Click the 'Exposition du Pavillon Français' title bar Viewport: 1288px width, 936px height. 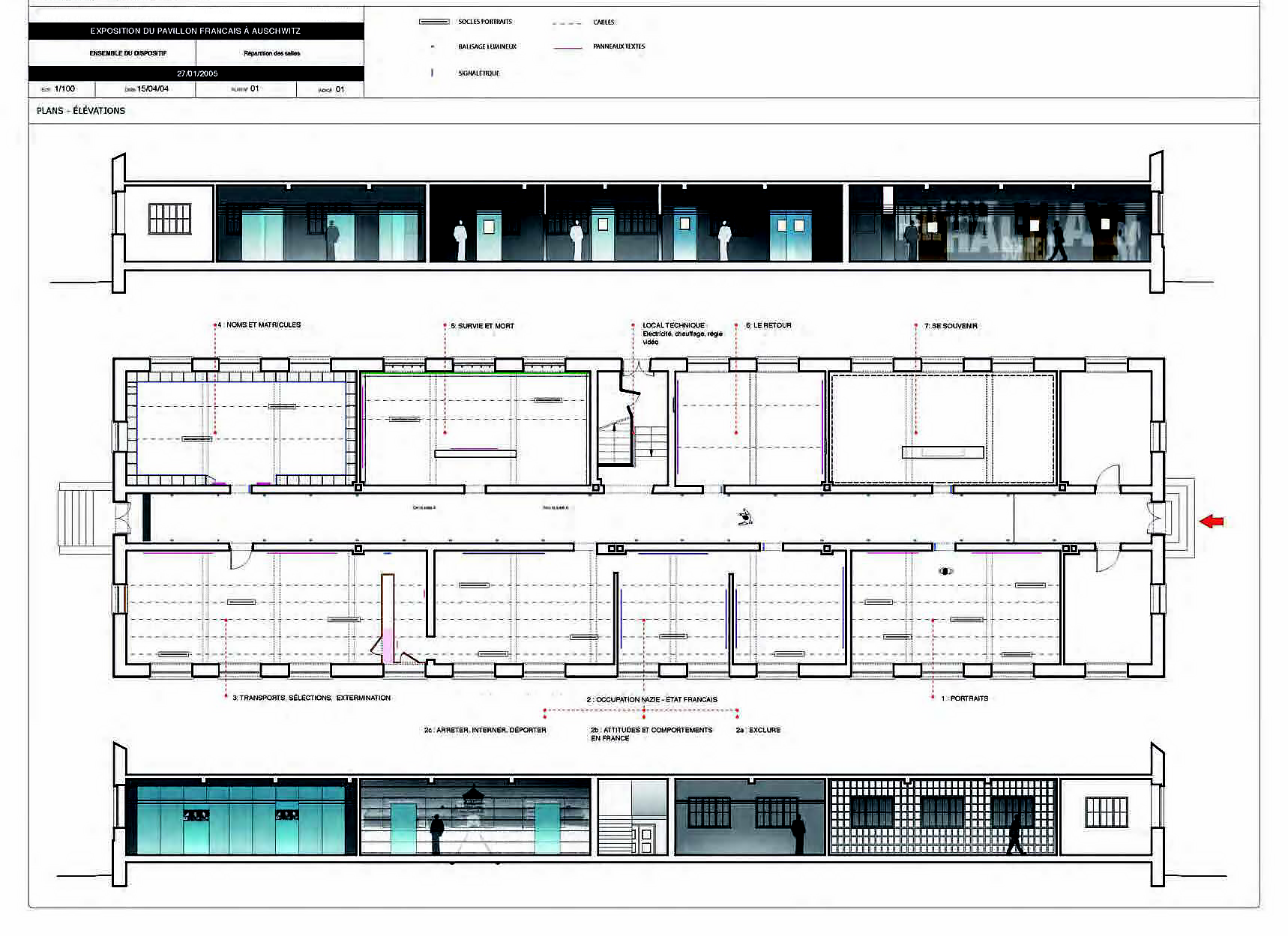[196, 31]
